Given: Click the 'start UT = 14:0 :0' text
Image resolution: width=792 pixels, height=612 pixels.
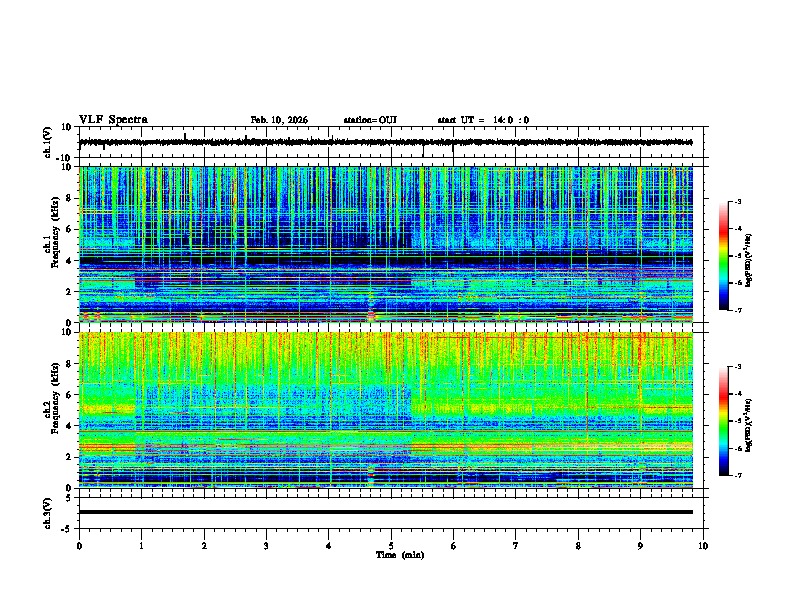Looking at the screenshot, I should (x=483, y=120).
